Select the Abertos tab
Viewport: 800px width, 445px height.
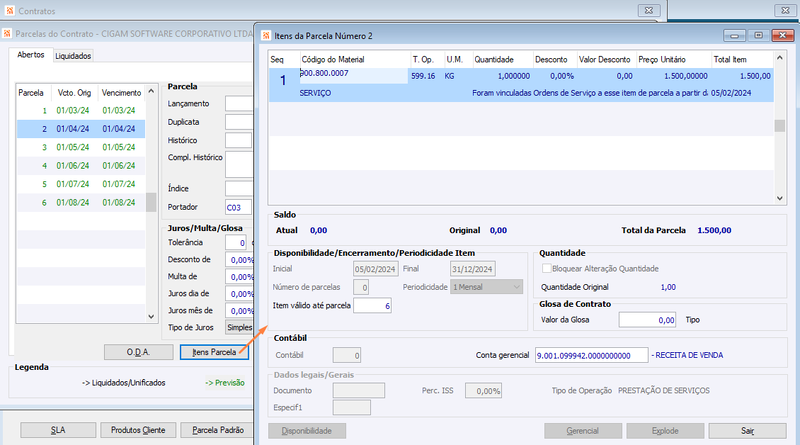(x=31, y=55)
